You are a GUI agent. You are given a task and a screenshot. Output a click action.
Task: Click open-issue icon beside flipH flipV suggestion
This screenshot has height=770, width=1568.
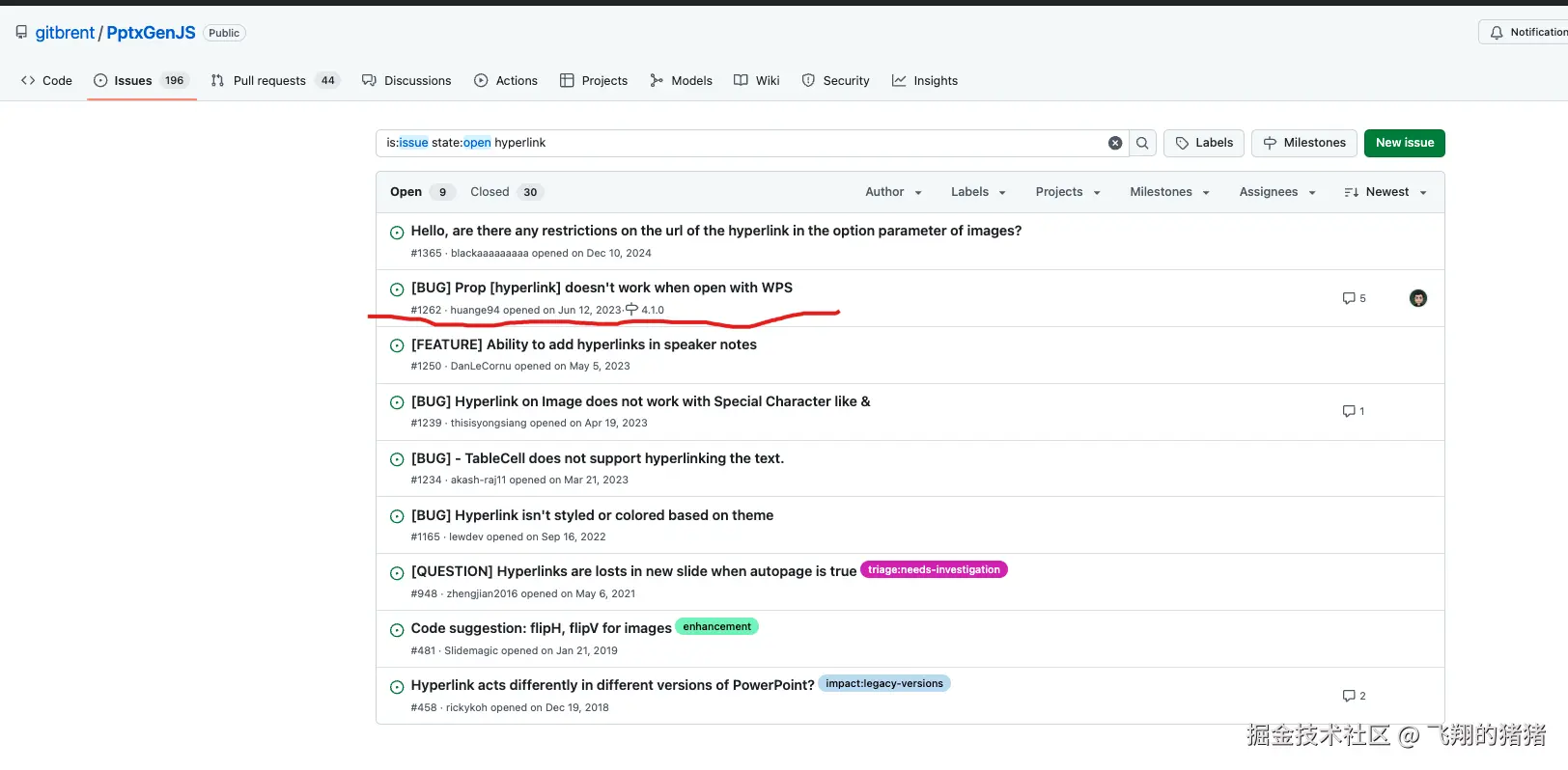397,630
